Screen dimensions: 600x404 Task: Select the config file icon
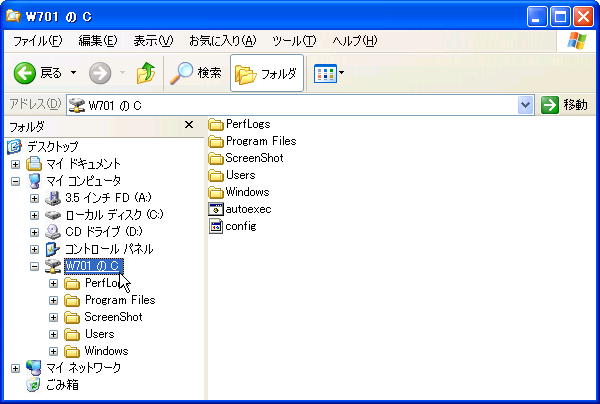click(x=215, y=226)
